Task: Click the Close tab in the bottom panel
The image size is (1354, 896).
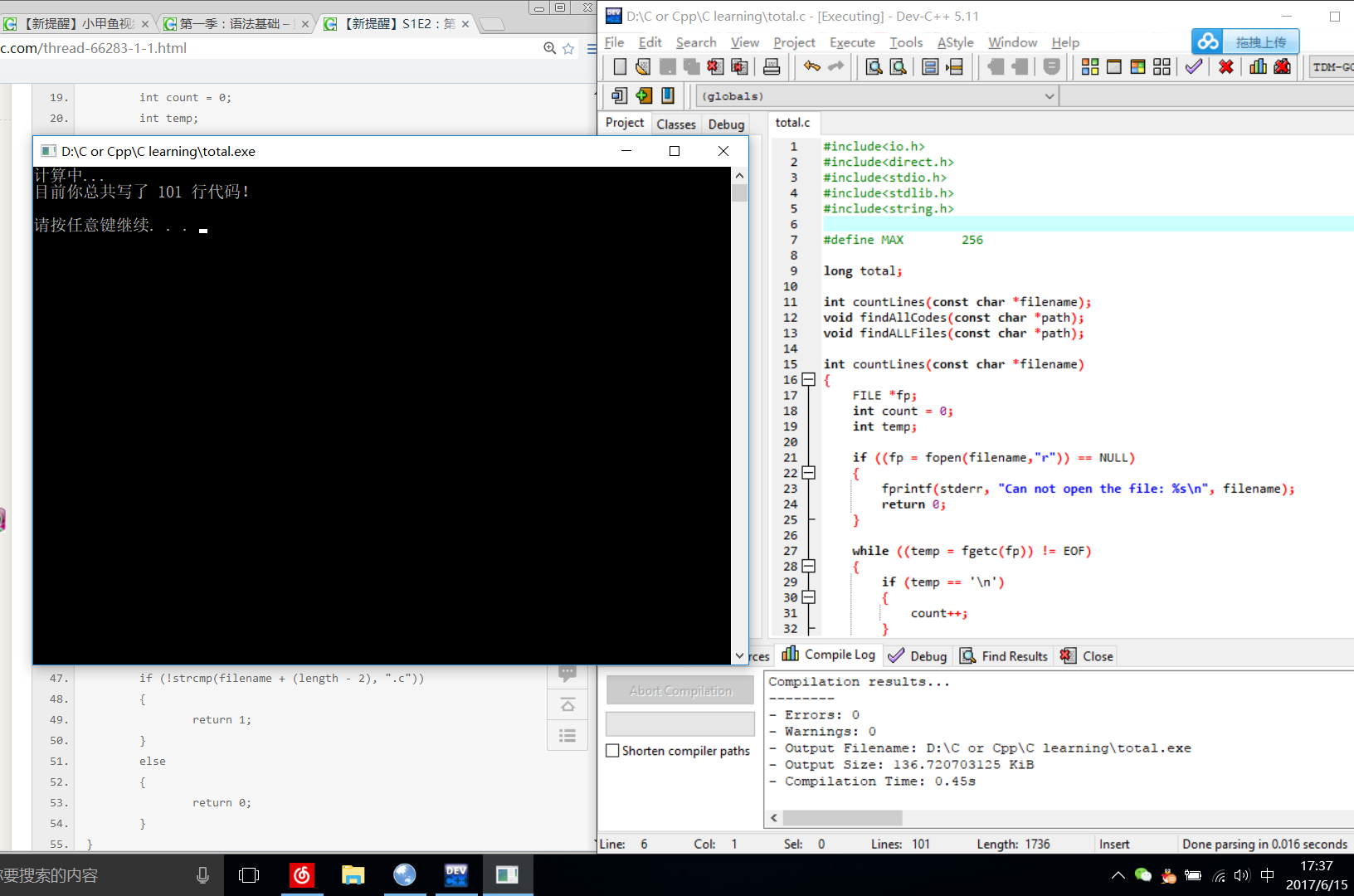Action: [1087, 656]
